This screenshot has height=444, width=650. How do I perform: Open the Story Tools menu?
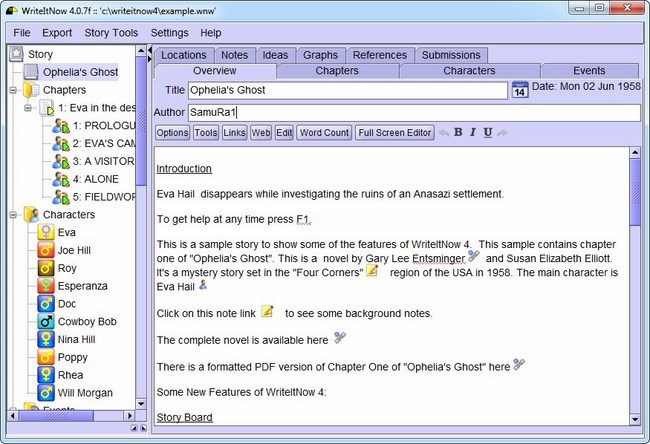[x=111, y=33]
